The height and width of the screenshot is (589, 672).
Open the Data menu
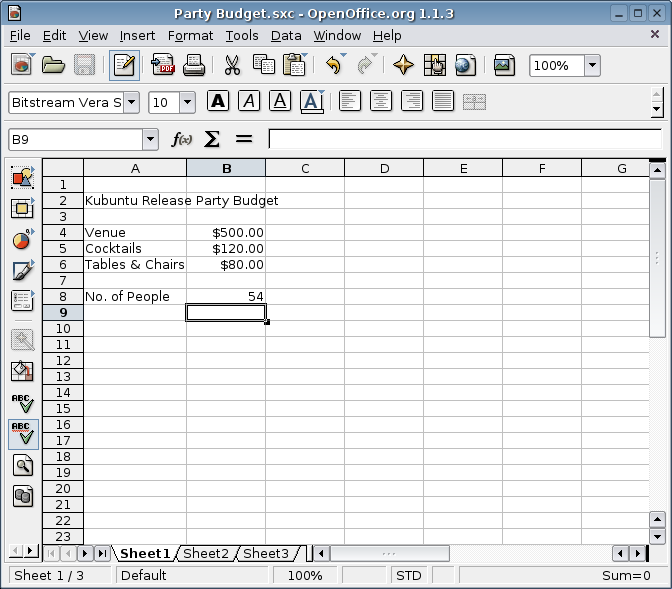coord(286,36)
